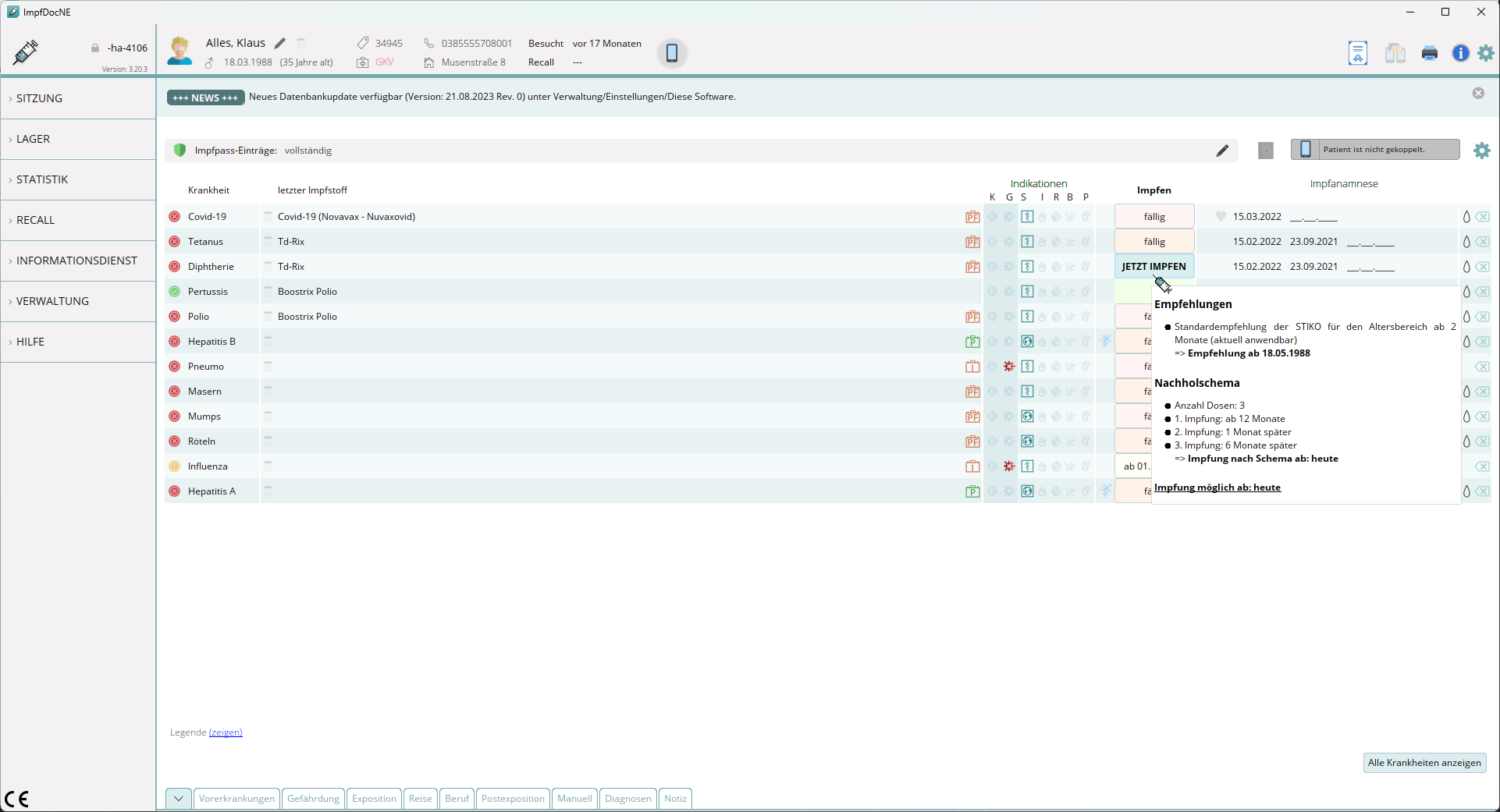Click the red status icon for Polio

coord(174,317)
